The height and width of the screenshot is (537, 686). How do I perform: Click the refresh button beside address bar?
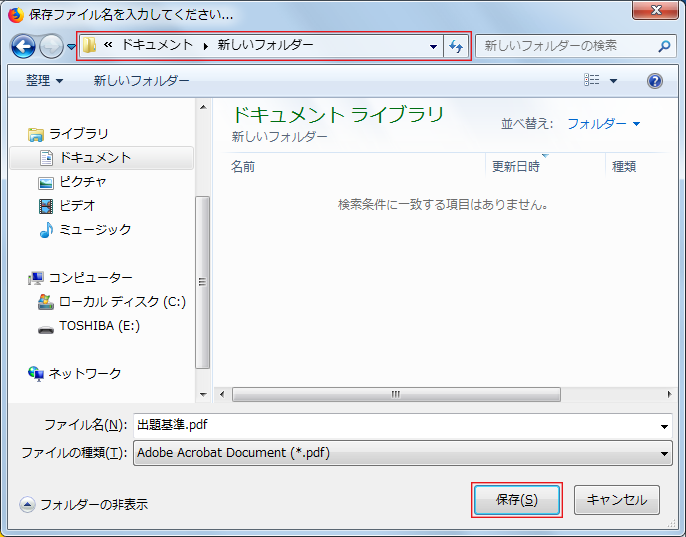point(456,46)
